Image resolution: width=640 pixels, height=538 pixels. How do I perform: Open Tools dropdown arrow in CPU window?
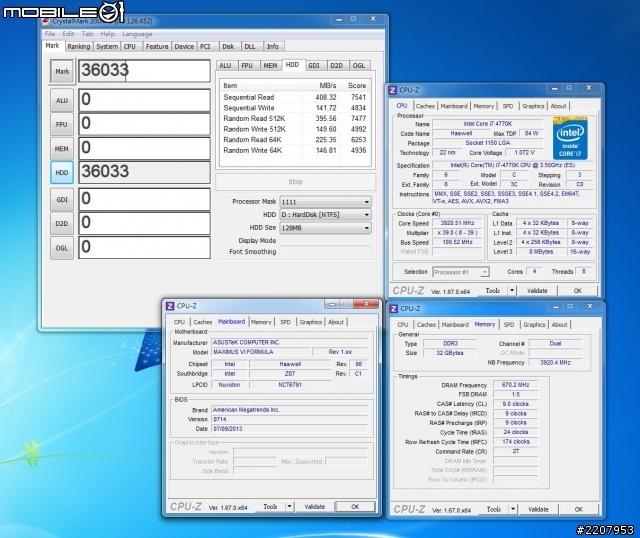pyautogui.click(x=512, y=291)
